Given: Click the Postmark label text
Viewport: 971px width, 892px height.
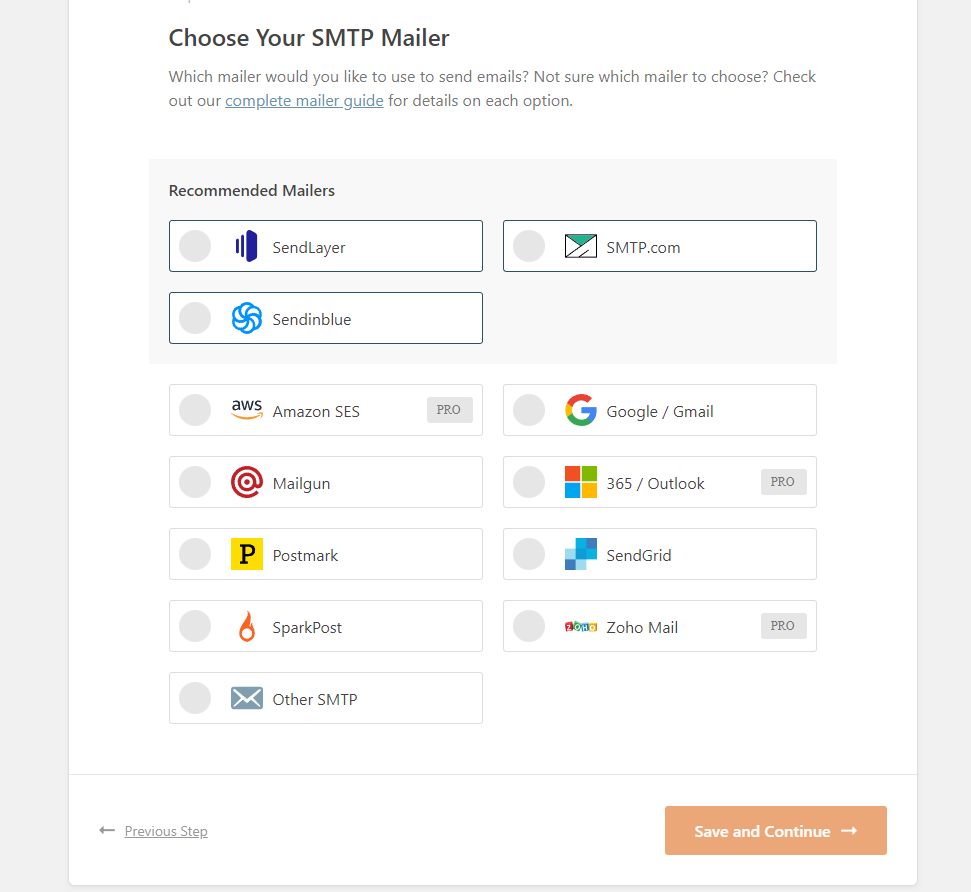Looking at the screenshot, I should tap(305, 556).
